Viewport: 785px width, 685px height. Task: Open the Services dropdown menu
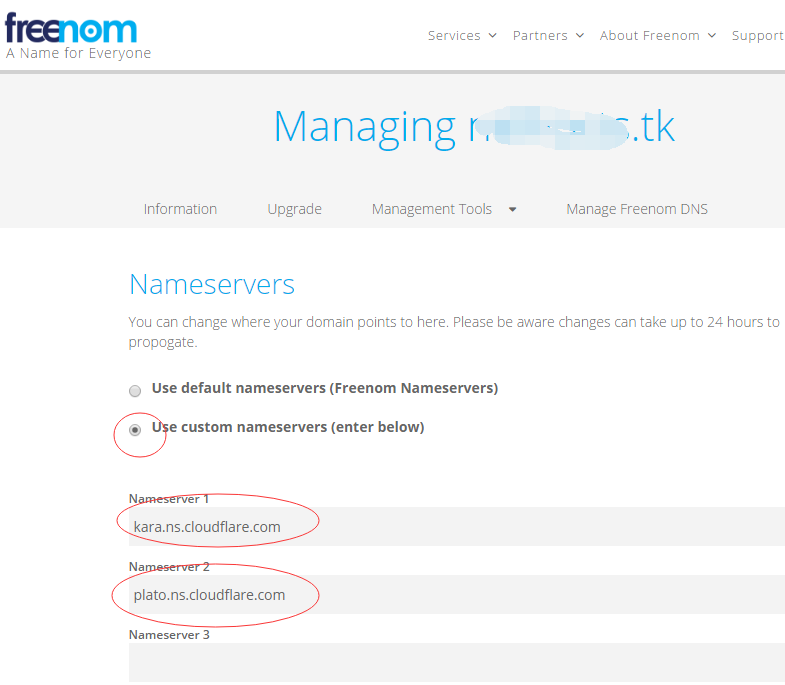(x=462, y=36)
